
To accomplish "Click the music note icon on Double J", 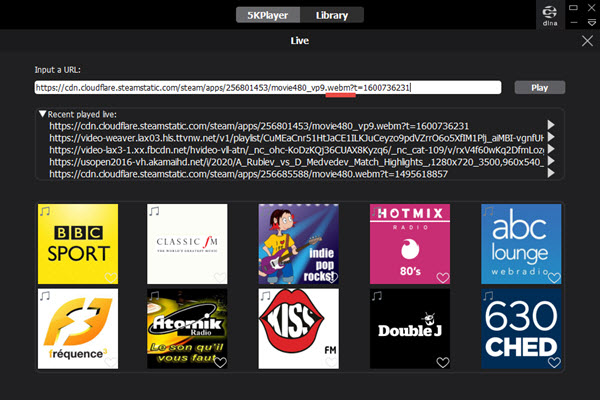I will (377, 296).
